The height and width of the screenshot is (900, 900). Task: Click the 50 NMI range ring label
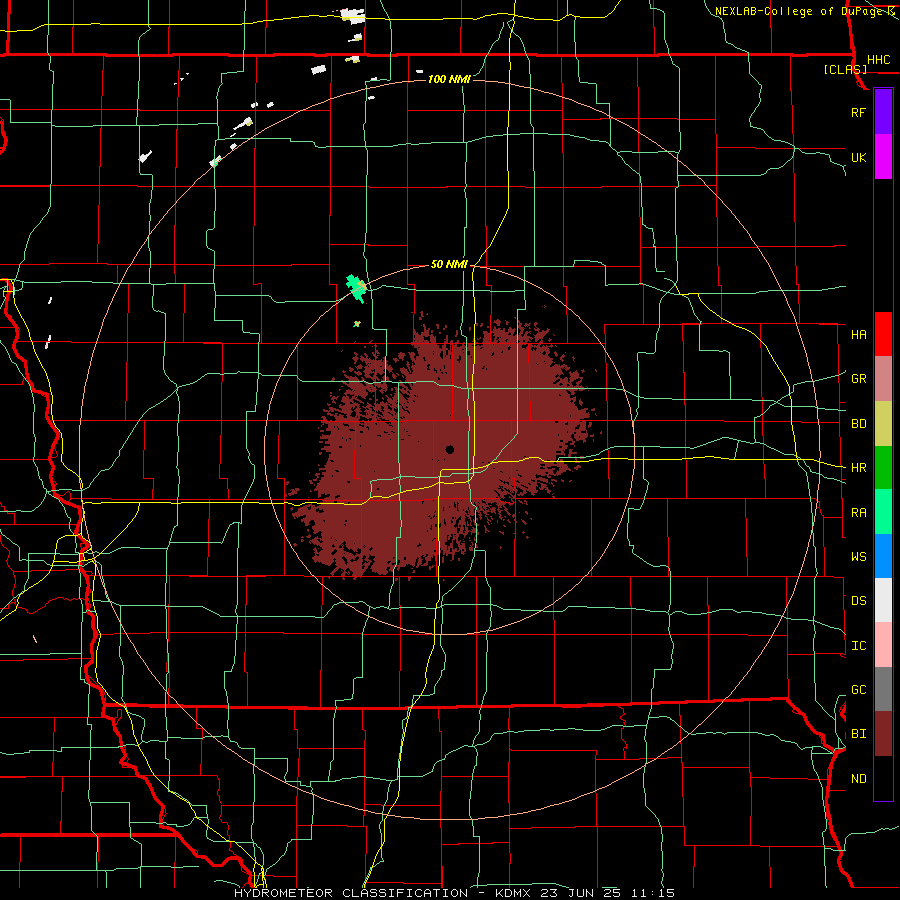pyautogui.click(x=449, y=264)
